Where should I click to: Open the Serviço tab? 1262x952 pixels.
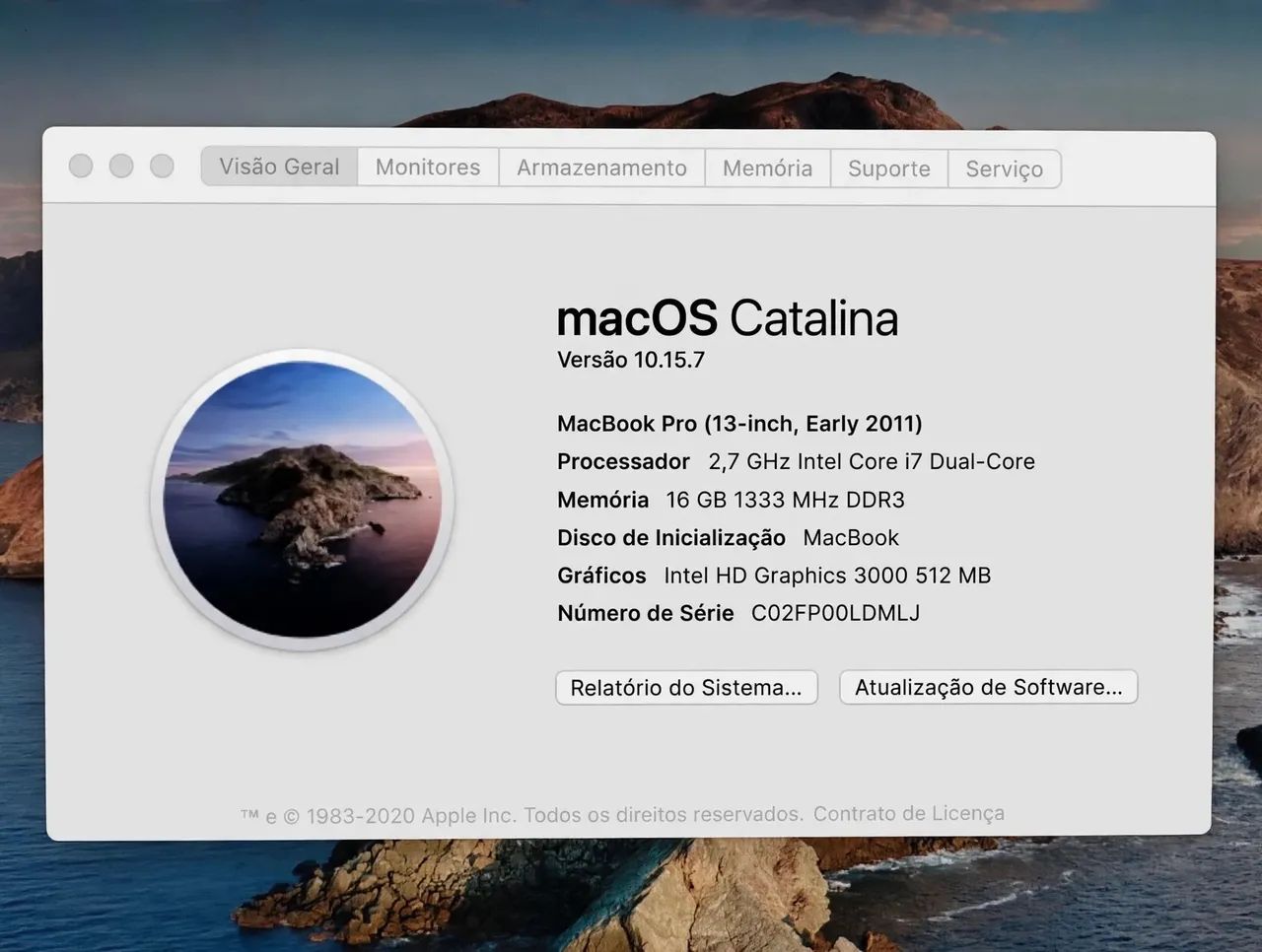(x=1004, y=170)
